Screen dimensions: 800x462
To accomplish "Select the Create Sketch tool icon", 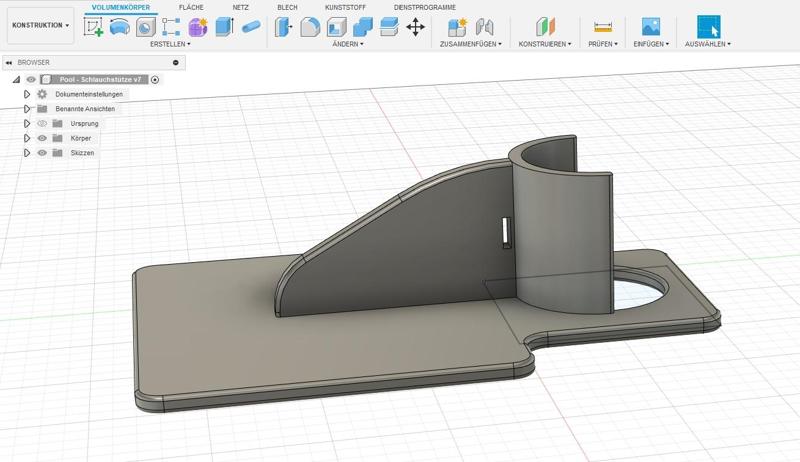I will pos(94,27).
